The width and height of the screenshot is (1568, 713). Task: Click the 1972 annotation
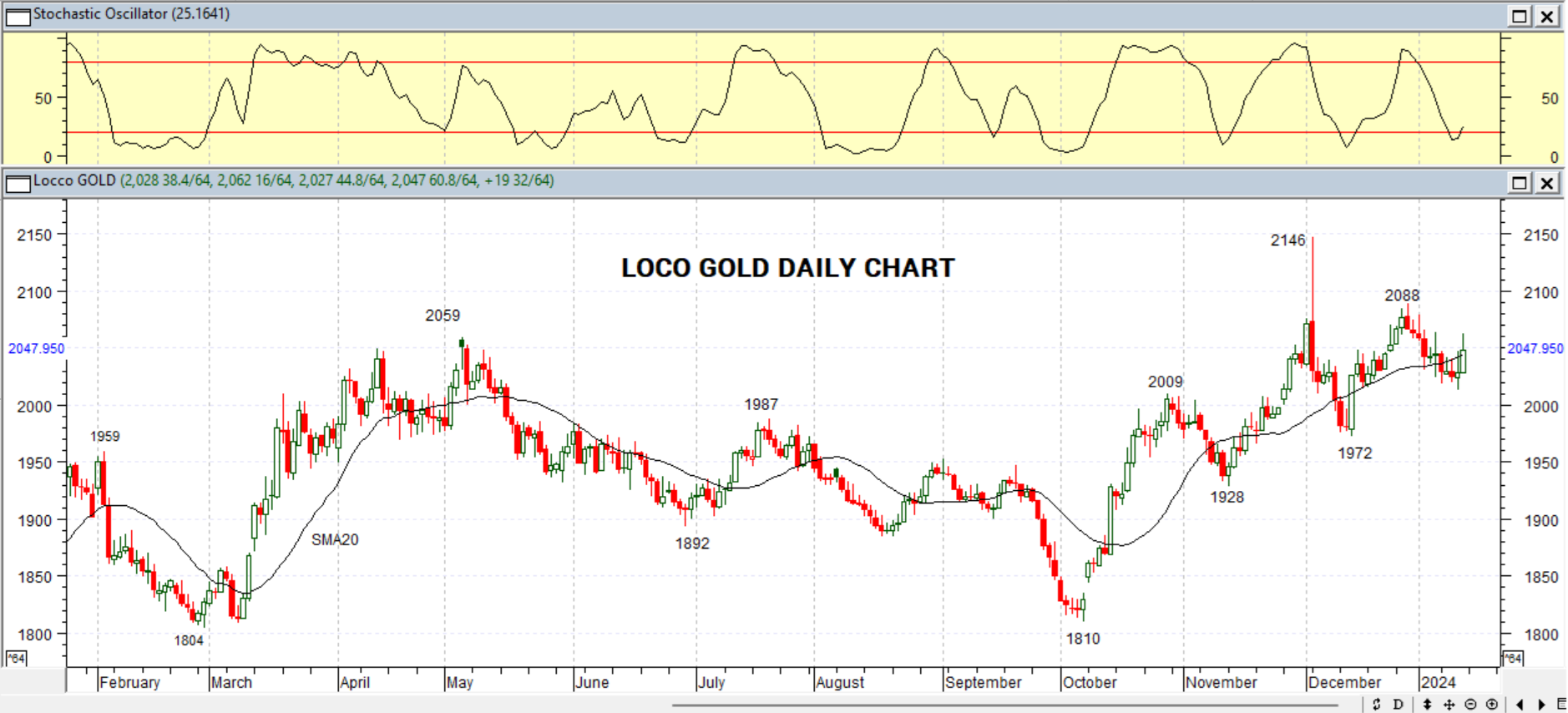[x=1355, y=453]
